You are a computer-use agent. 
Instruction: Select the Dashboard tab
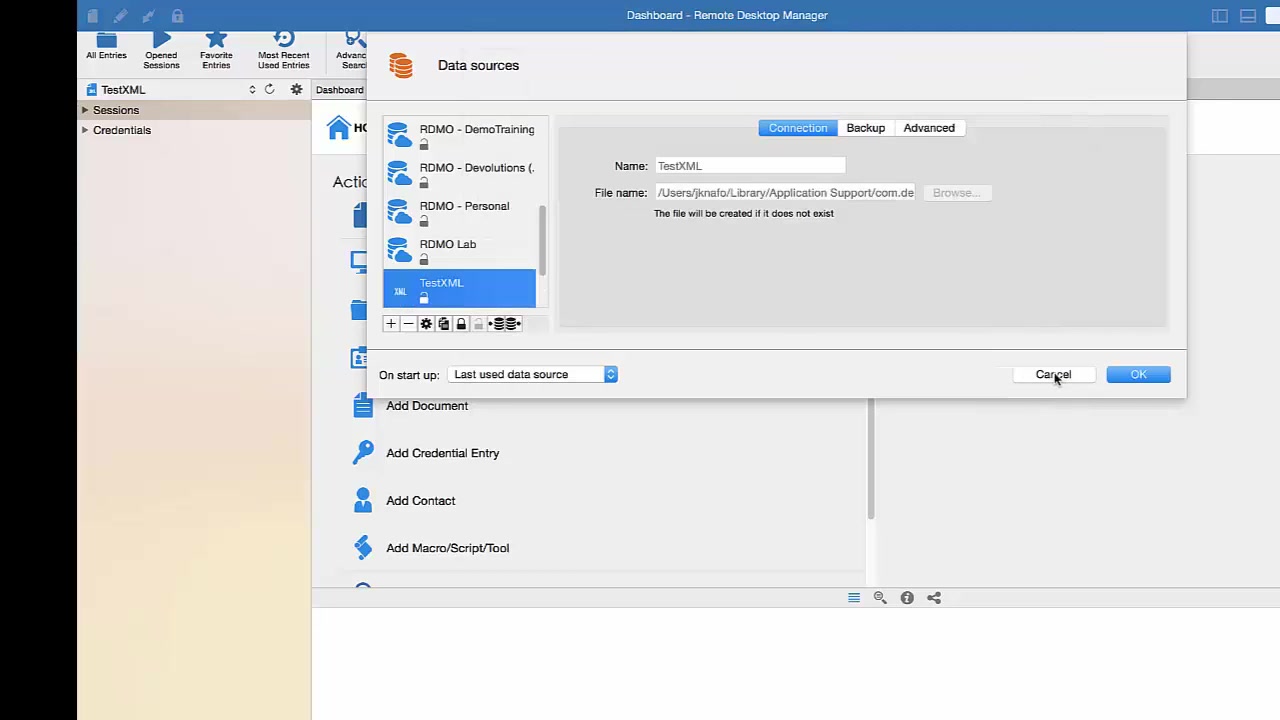(340, 89)
